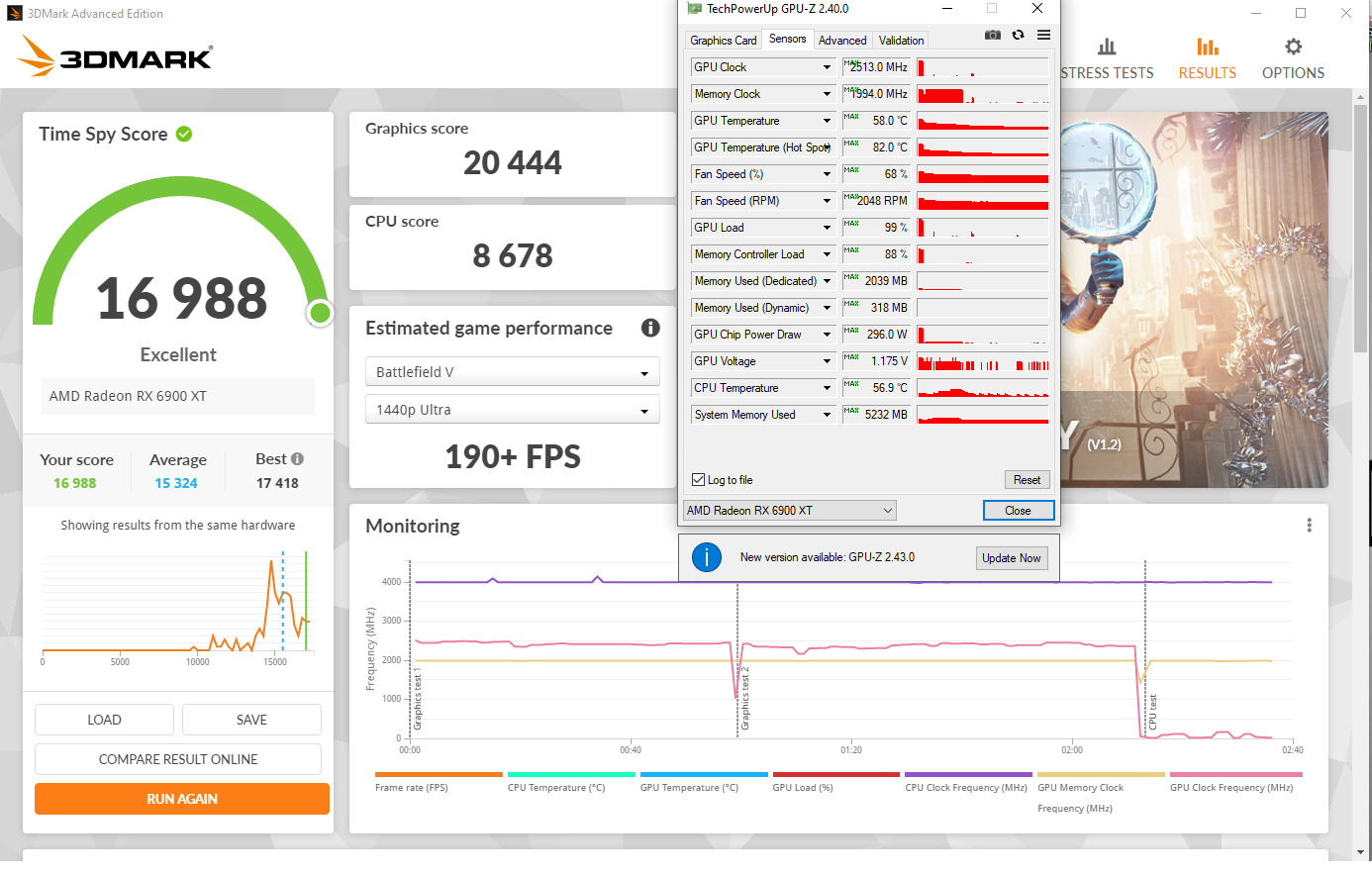The width and height of the screenshot is (1372, 876).
Task: Click Update Now for GPU-Z
Action: (1011, 558)
